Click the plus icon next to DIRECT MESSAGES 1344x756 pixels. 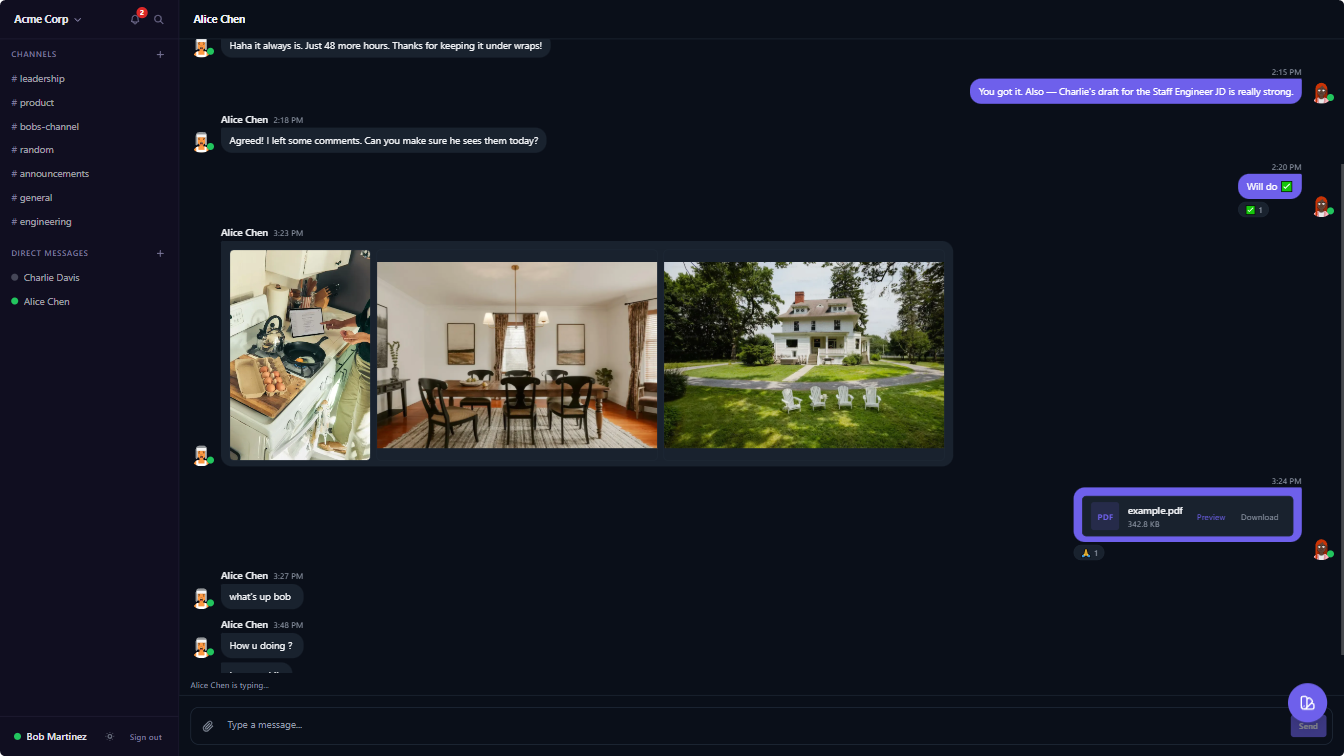160,253
